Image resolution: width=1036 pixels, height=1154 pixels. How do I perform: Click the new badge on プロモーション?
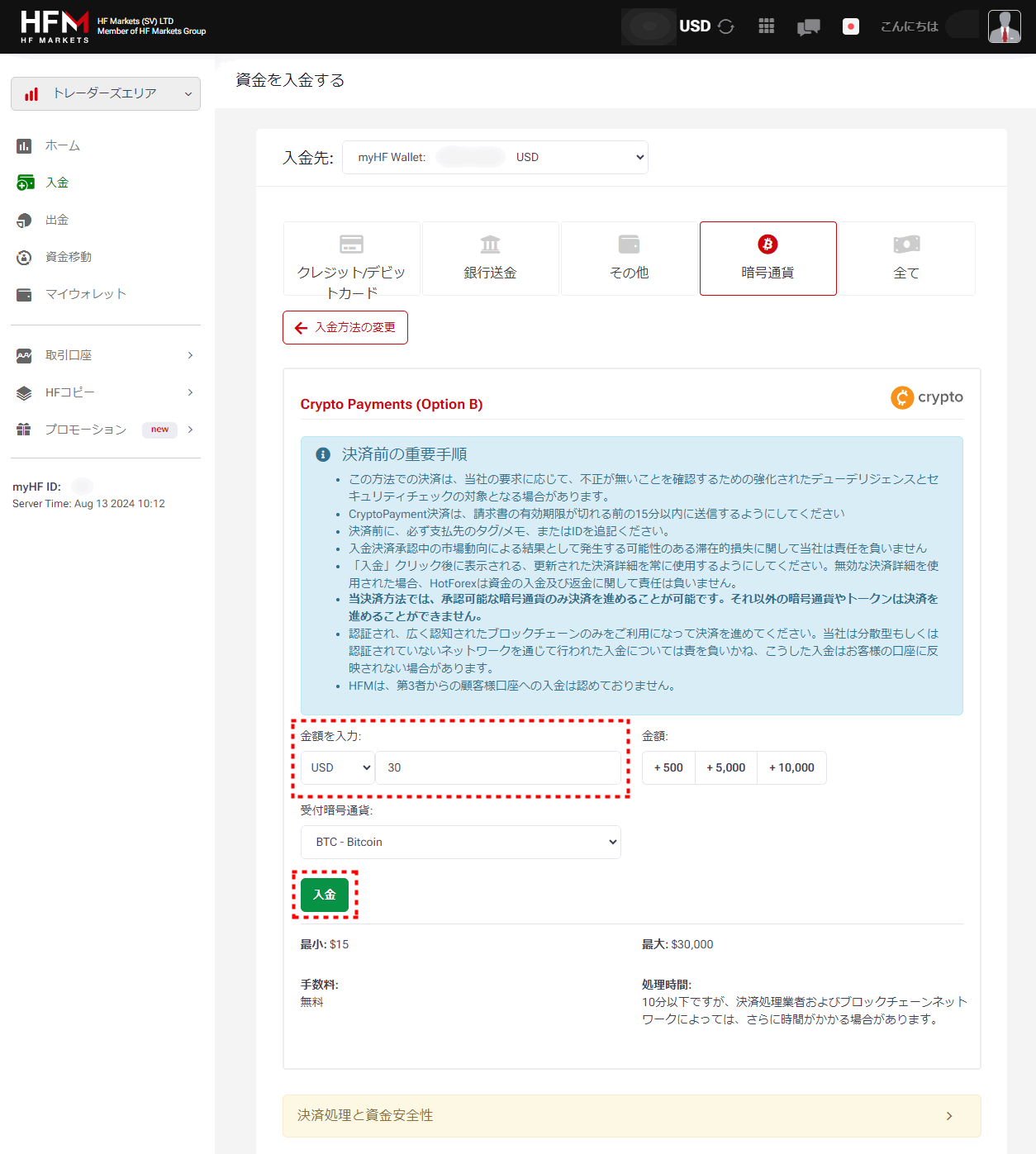pos(159,430)
